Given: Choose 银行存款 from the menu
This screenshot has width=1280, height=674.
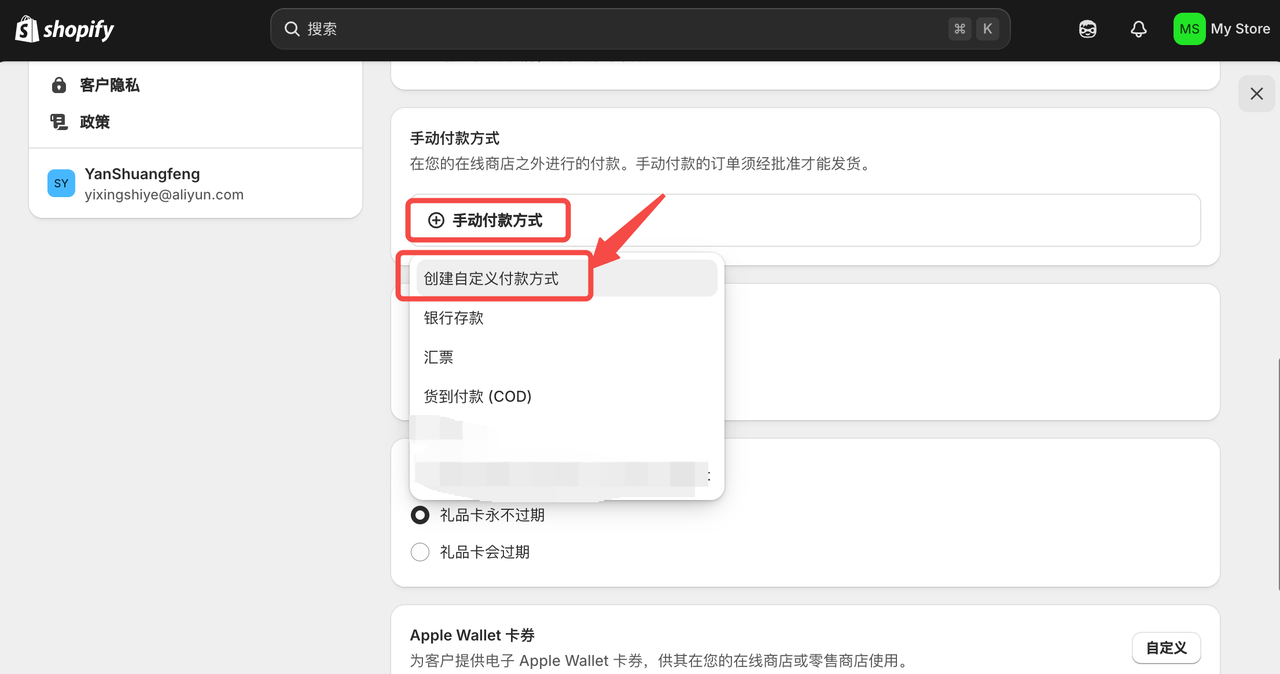Looking at the screenshot, I should 454,317.
